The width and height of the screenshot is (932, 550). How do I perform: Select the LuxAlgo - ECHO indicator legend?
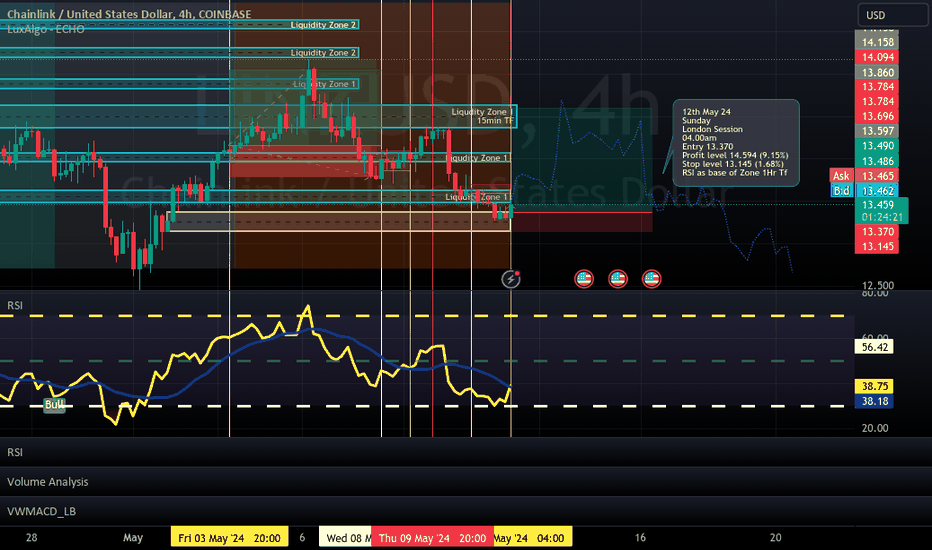tap(45, 29)
